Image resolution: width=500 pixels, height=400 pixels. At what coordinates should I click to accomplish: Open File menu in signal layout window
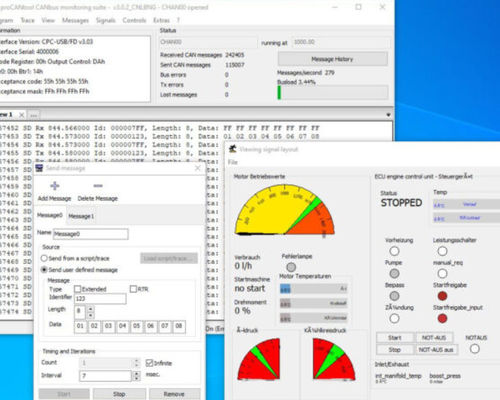coord(233,162)
